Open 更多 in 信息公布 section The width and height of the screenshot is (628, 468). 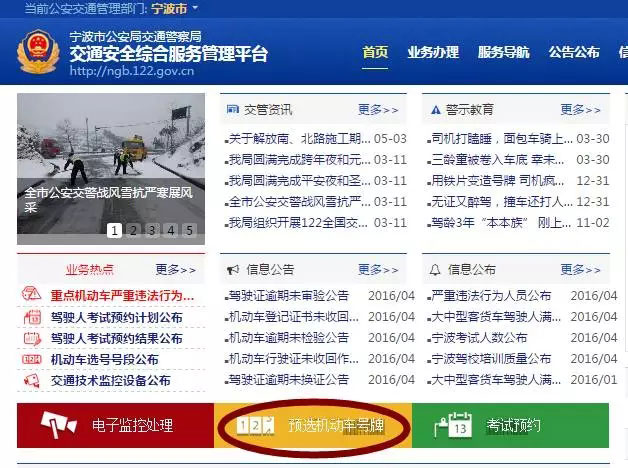[x=580, y=270]
